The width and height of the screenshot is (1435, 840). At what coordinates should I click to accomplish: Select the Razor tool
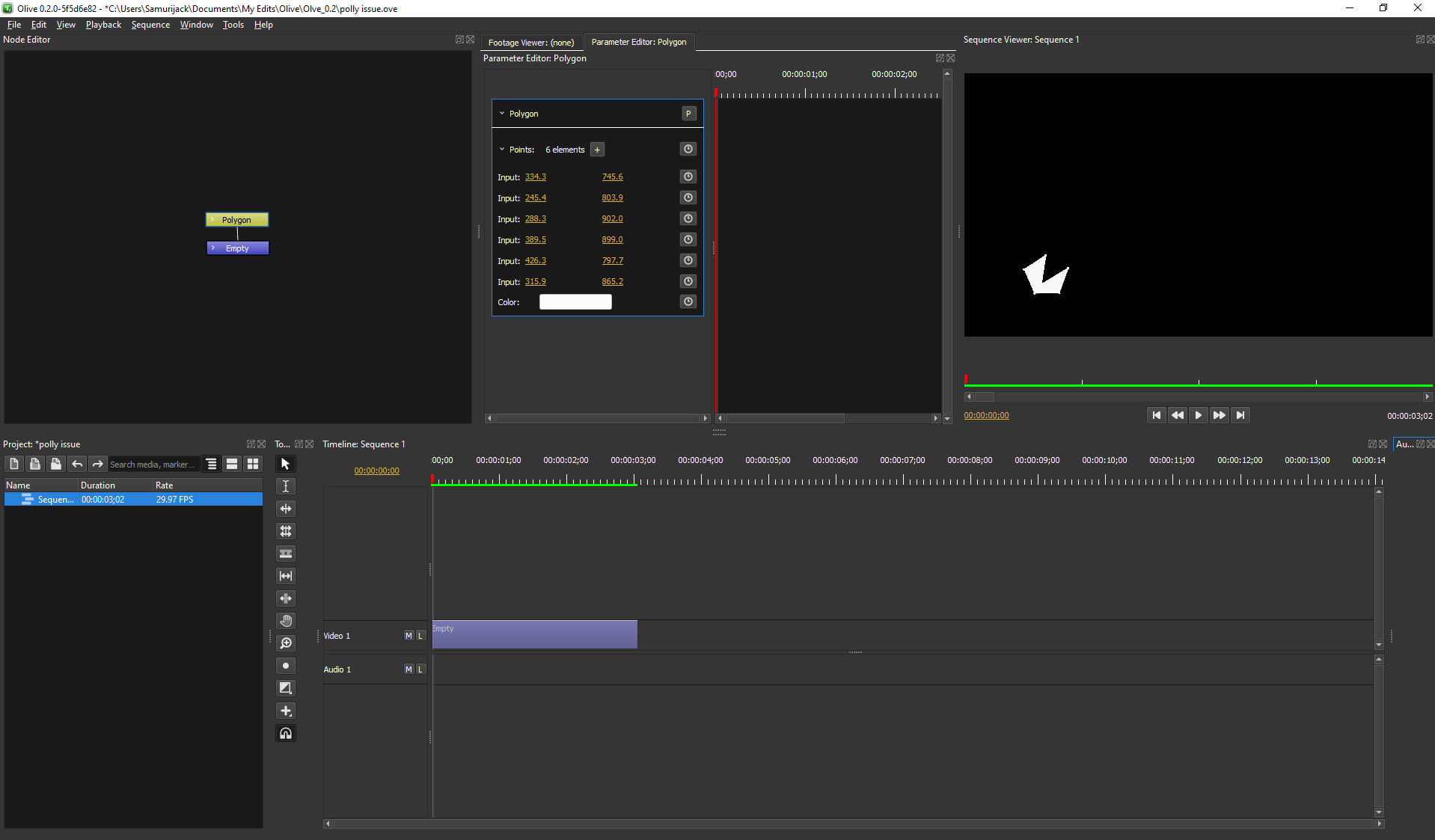tap(286, 554)
